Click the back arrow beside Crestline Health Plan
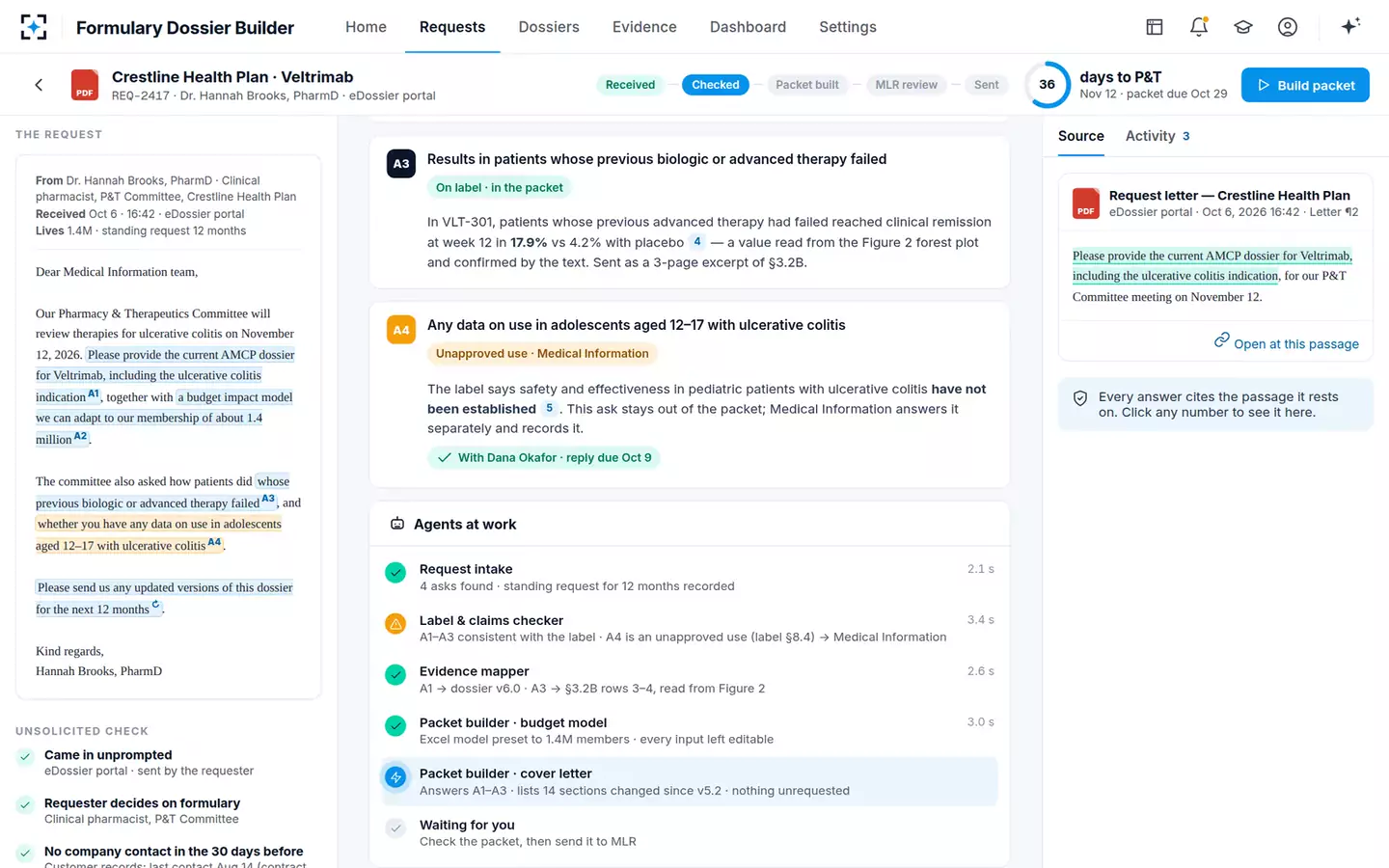Viewport: 1389px width, 868px height. coord(39,85)
